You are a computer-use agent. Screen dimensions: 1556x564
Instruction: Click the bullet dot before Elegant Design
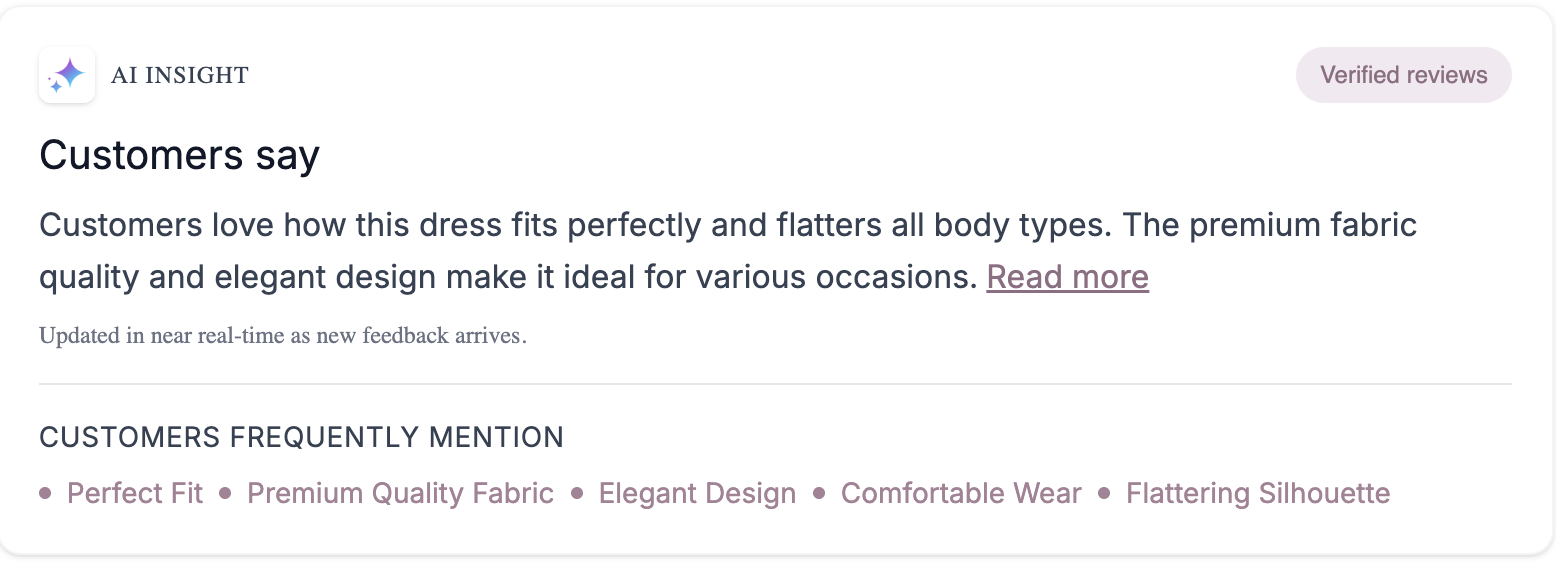click(x=577, y=493)
